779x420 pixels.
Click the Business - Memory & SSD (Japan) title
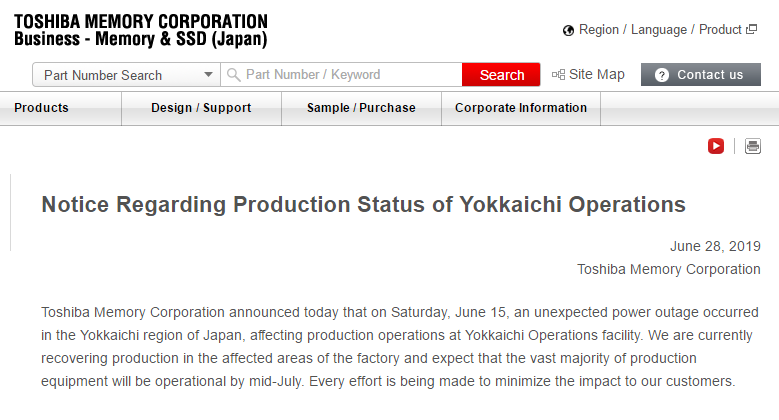[141, 39]
